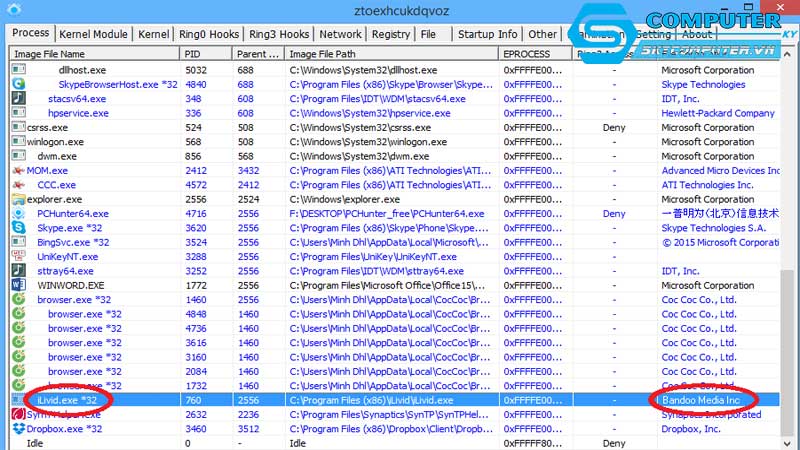Click the MOM.exe ATI icon

tap(18, 170)
